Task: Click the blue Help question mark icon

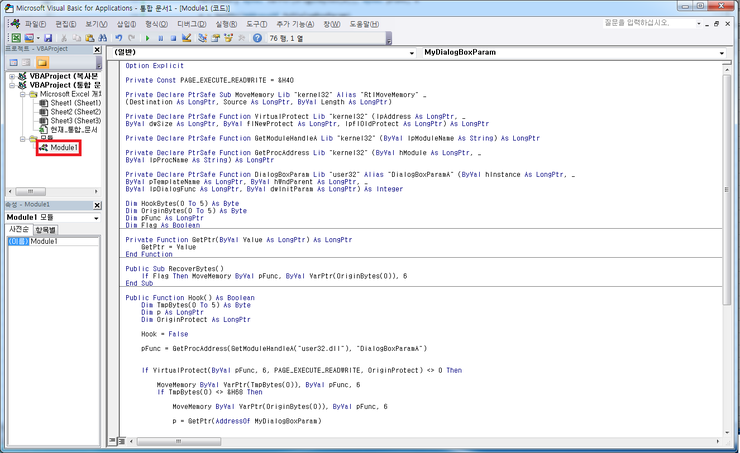Action: (x=257, y=38)
